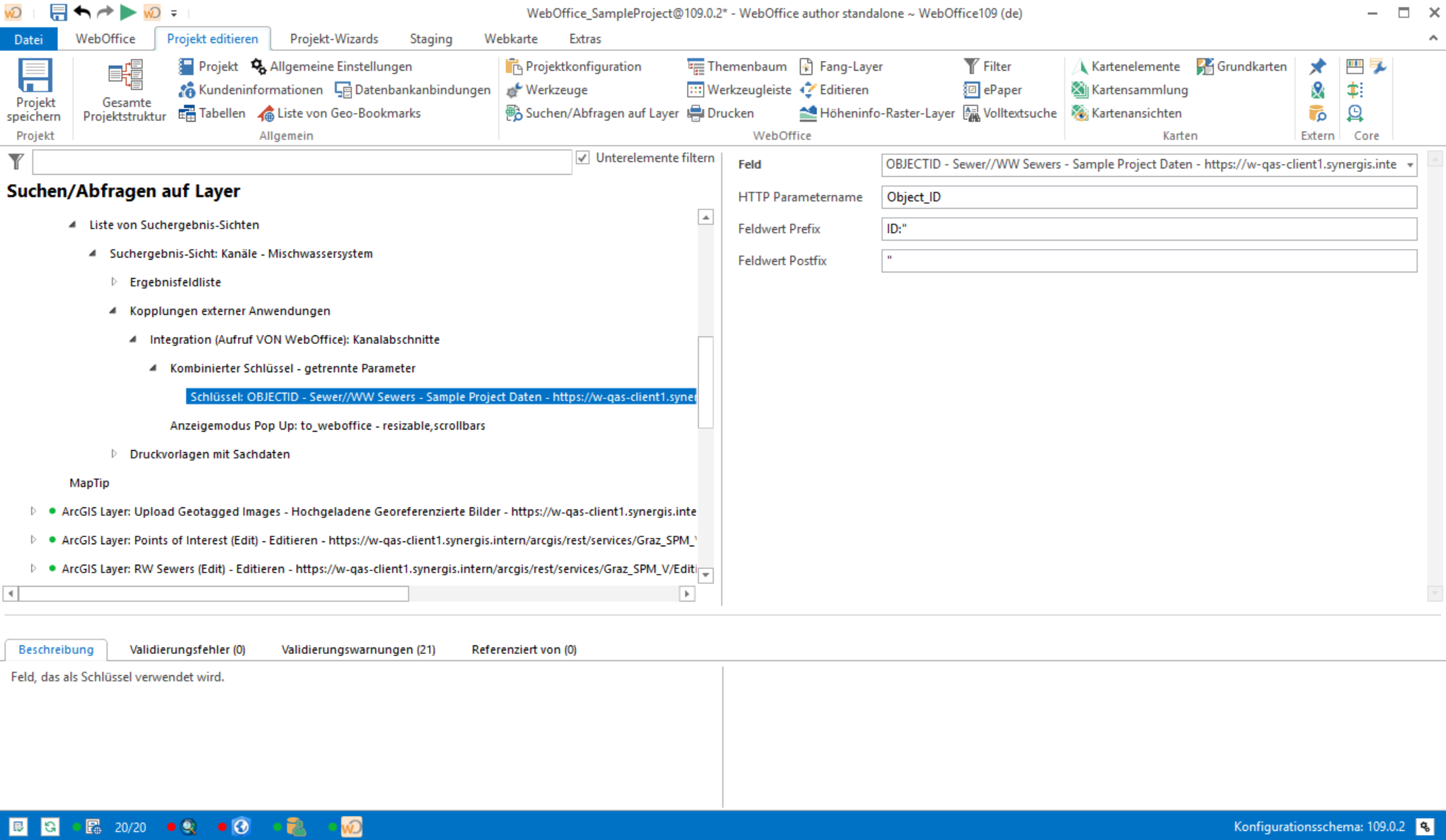Expand Druckvorlagen mit Sachdaten node
Viewport: 1446px width, 840px height.
tap(114, 454)
